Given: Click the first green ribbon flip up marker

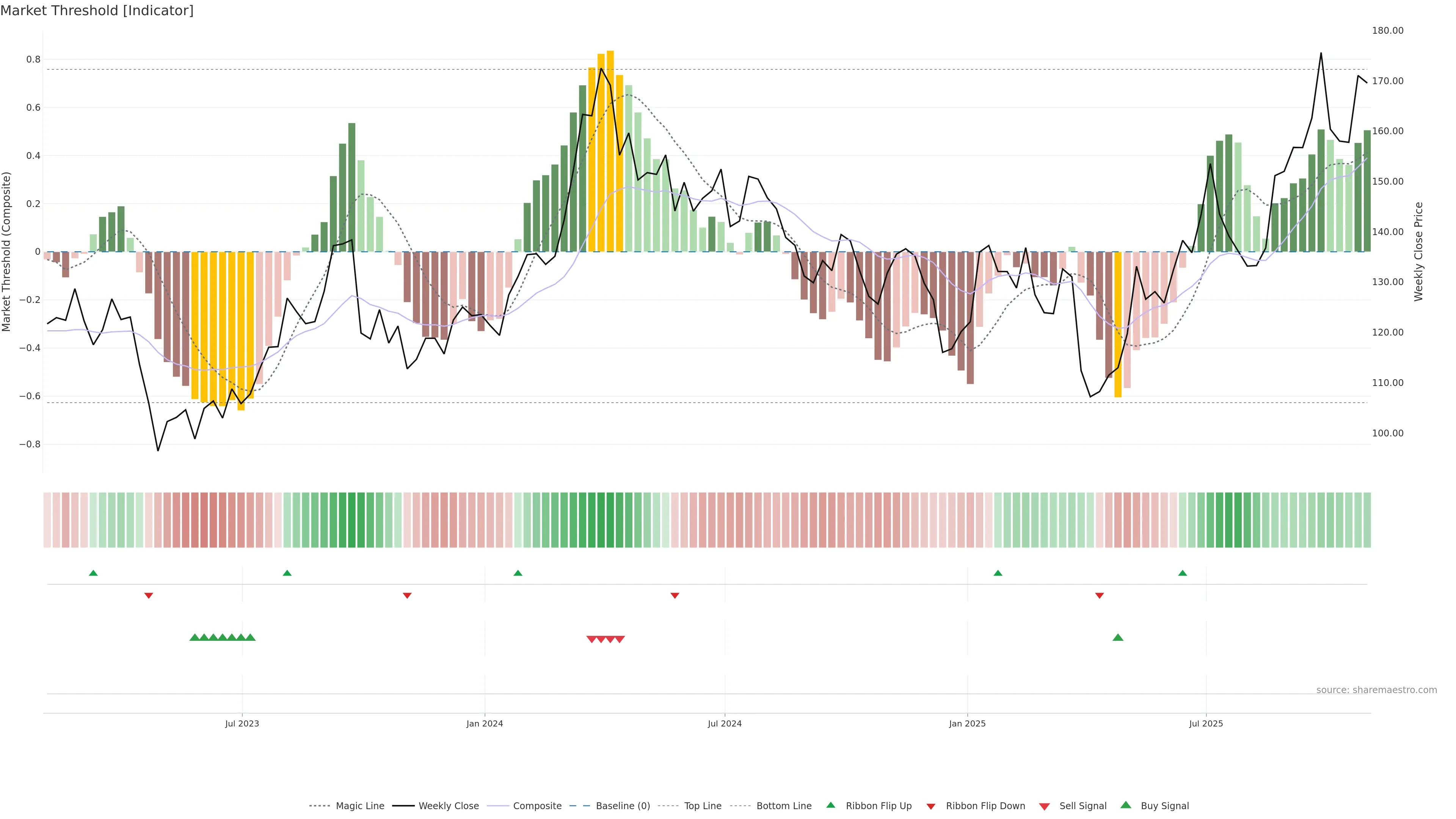Looking at the screenshot, I should click(x=93, y=573).
